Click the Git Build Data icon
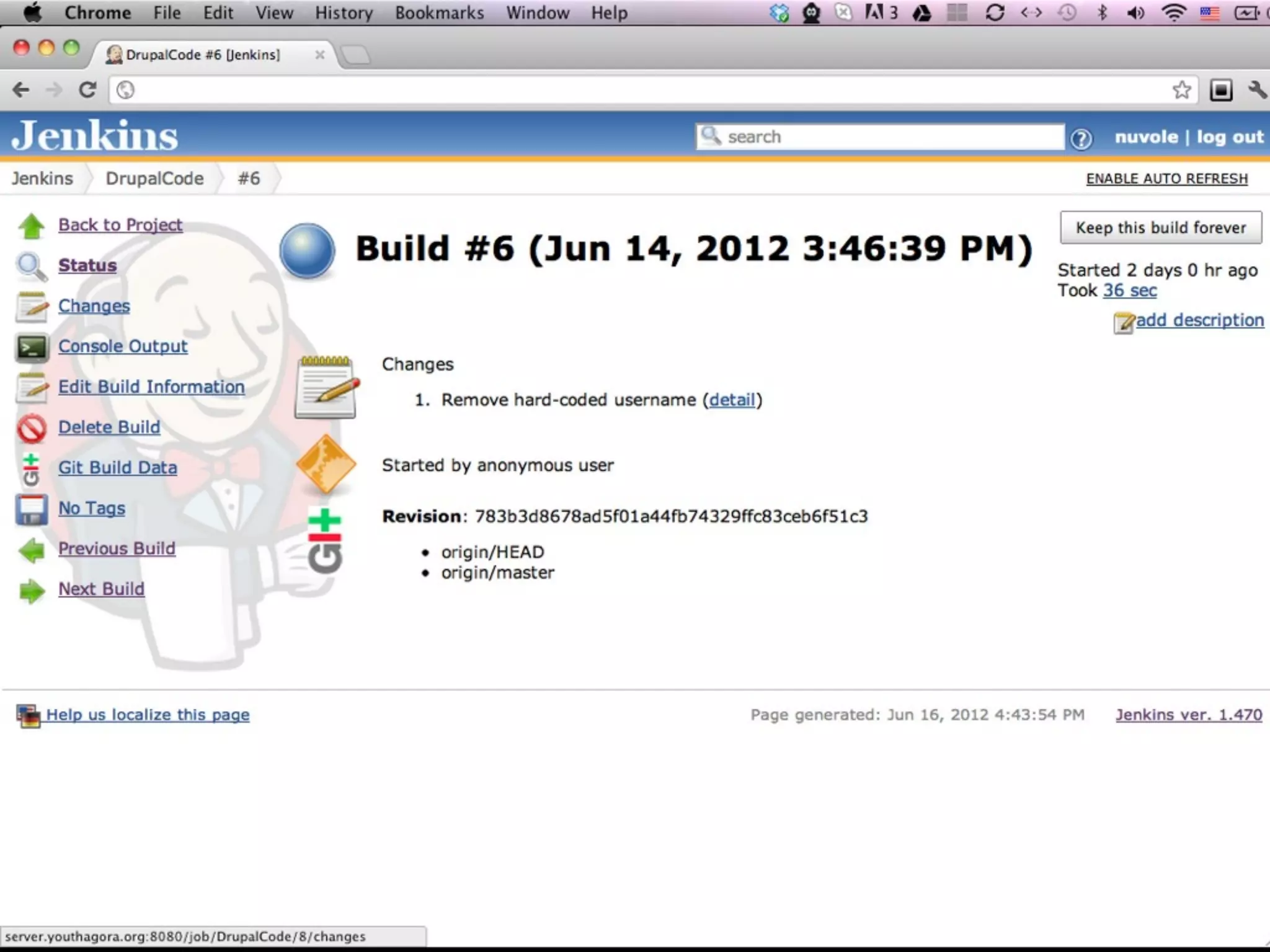1270x952 pixels. (31, 469)
